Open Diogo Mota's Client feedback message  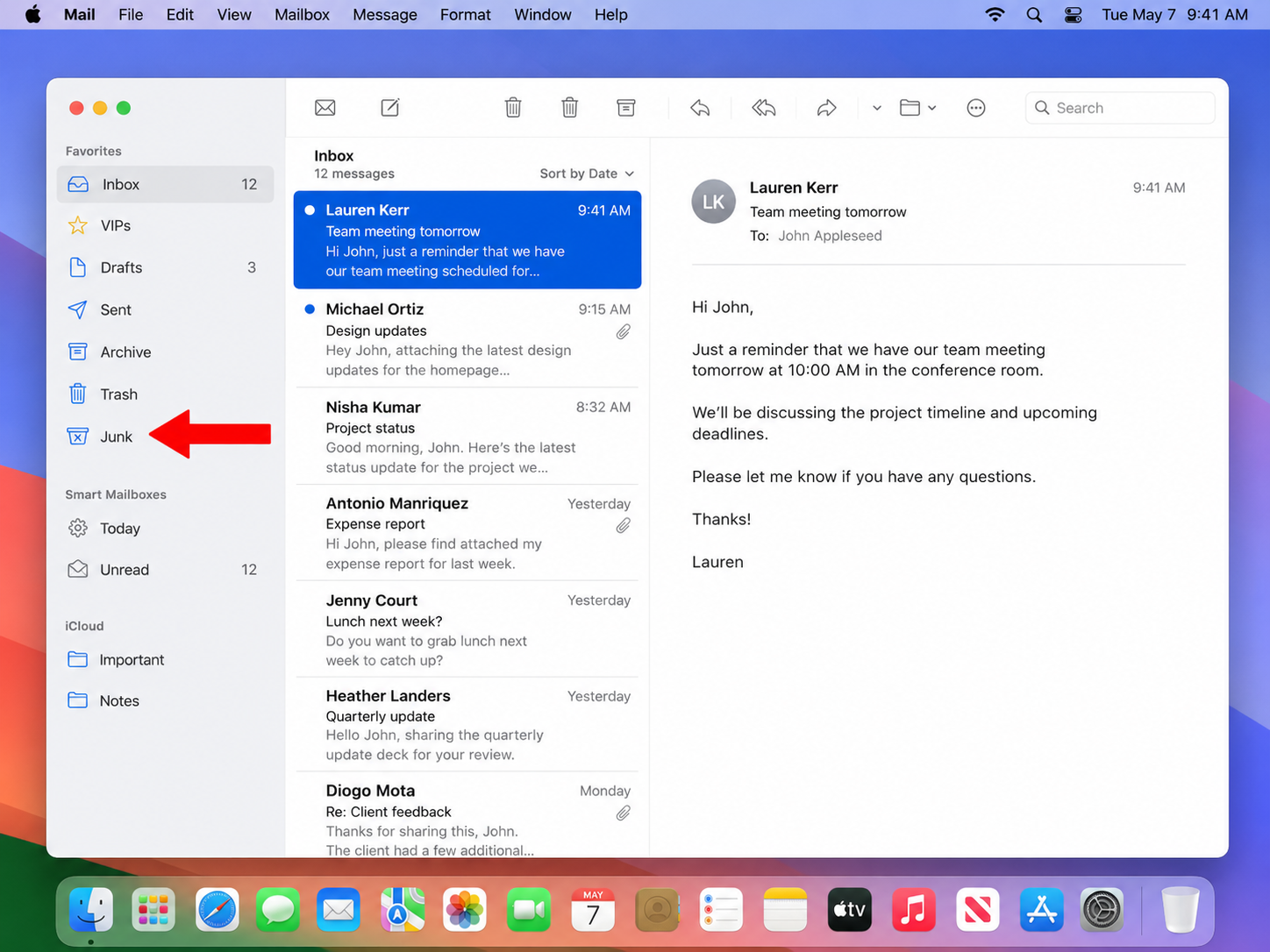coord(467,815)
